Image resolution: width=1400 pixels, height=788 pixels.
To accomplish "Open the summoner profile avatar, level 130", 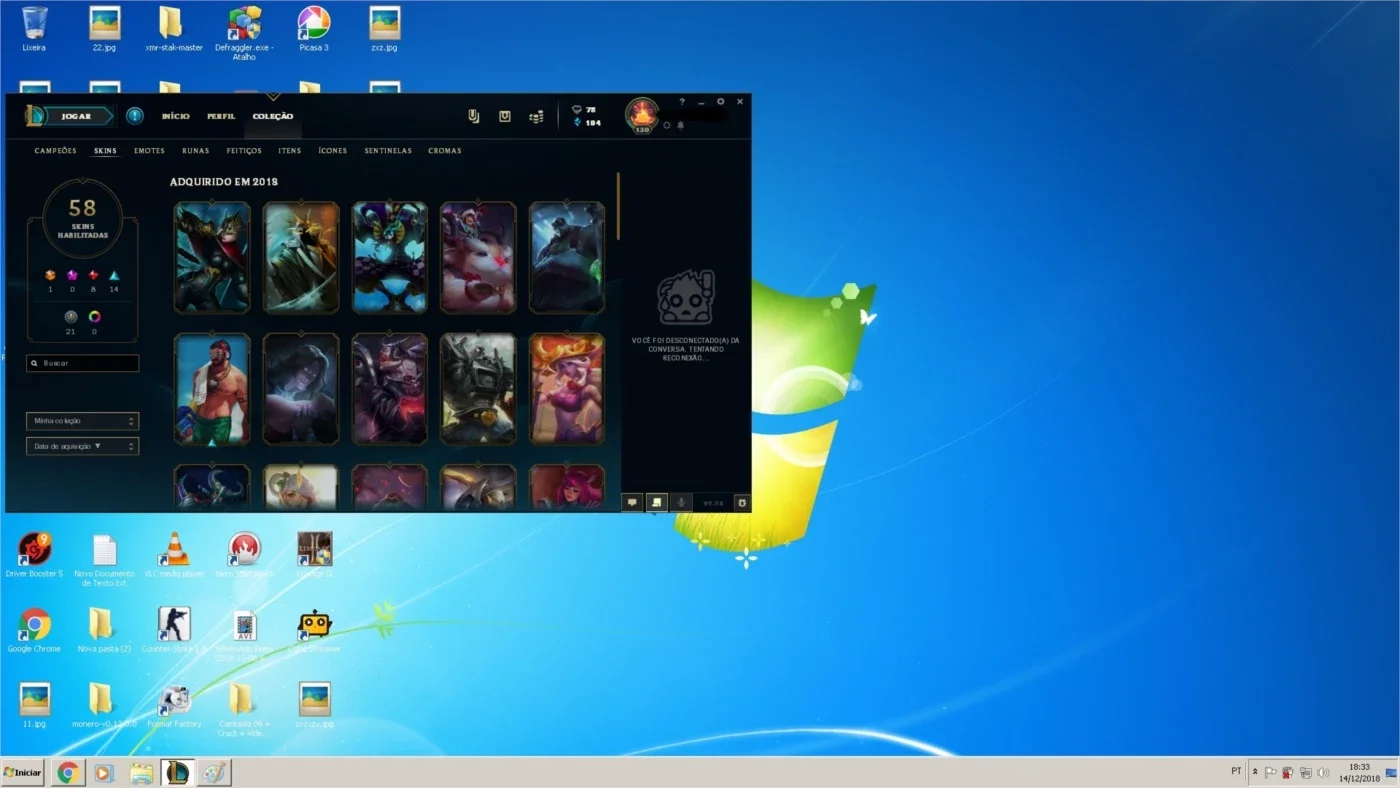I will coord(641,115).
